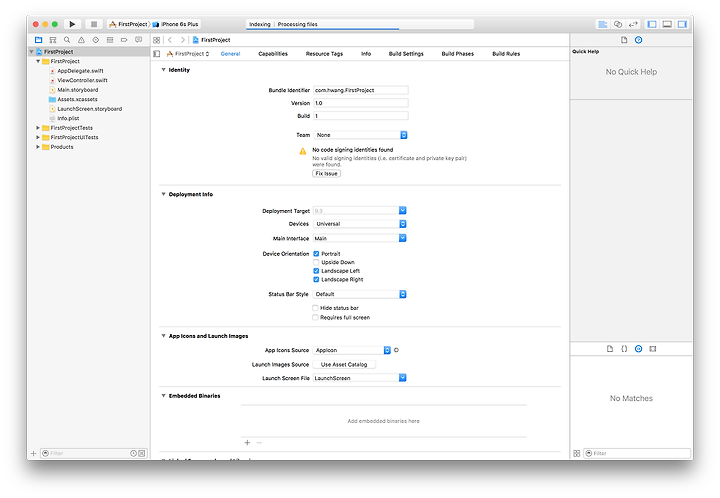Switch to the Build Phases tab
Viewport: 720px width, 498px height.
pyautogui.click(x=457, y=54)
